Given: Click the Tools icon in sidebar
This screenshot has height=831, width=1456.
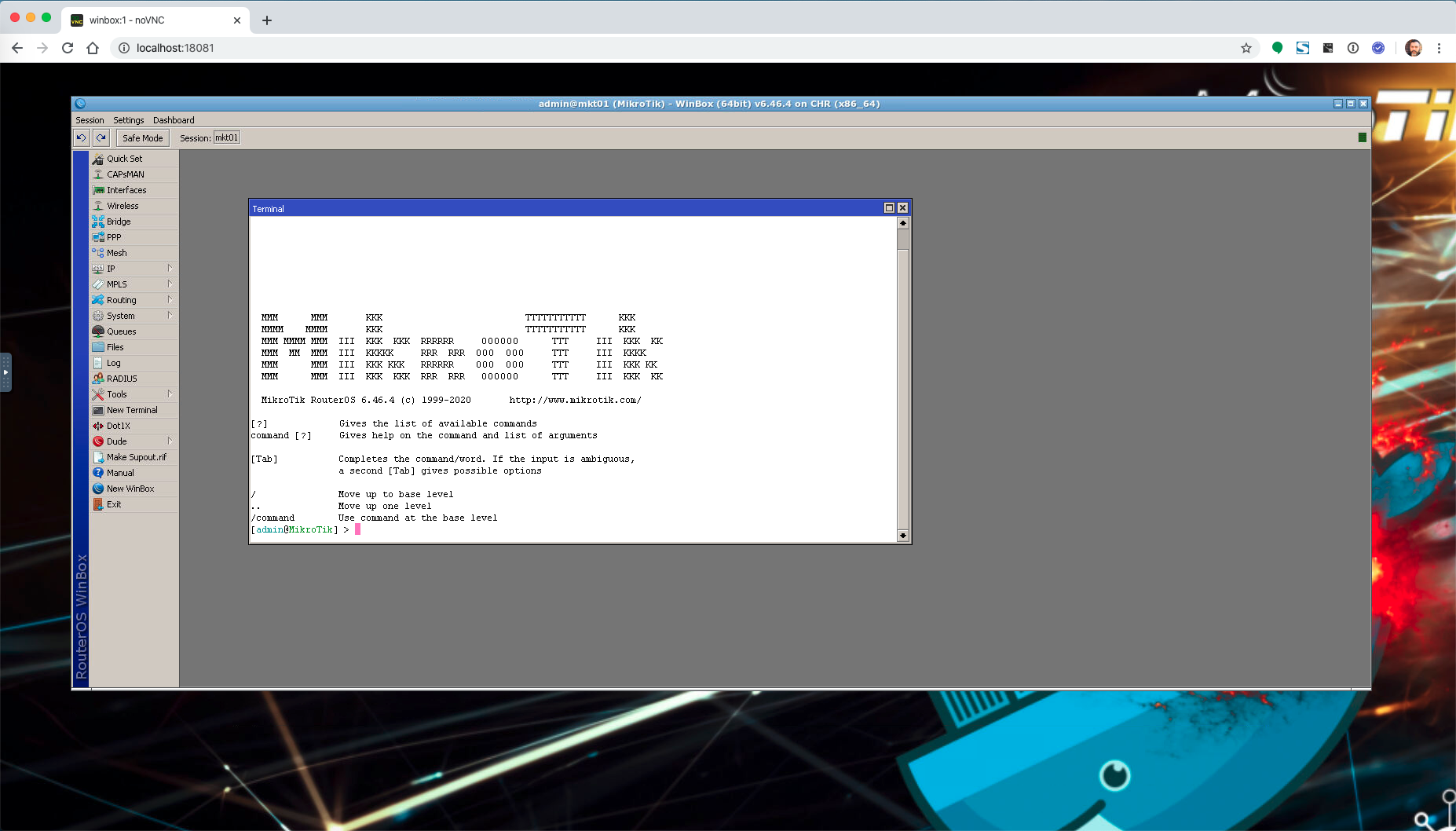Looking at the screenshot, I should click(x=98, y=394).
